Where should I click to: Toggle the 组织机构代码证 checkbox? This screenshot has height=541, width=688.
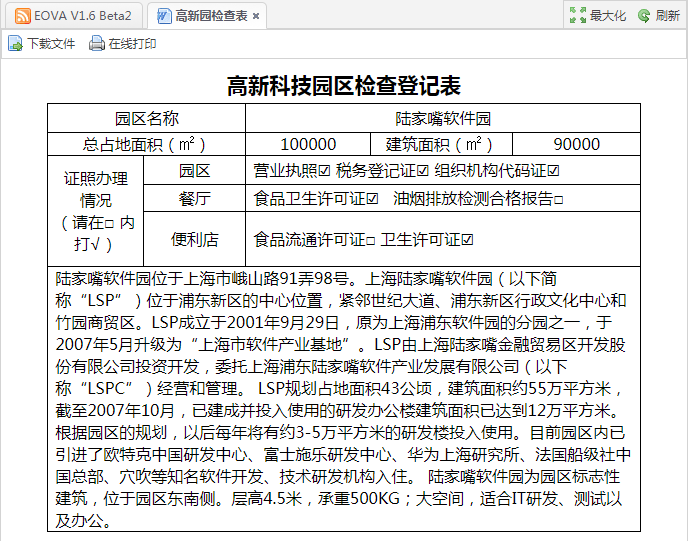[553, 171]
